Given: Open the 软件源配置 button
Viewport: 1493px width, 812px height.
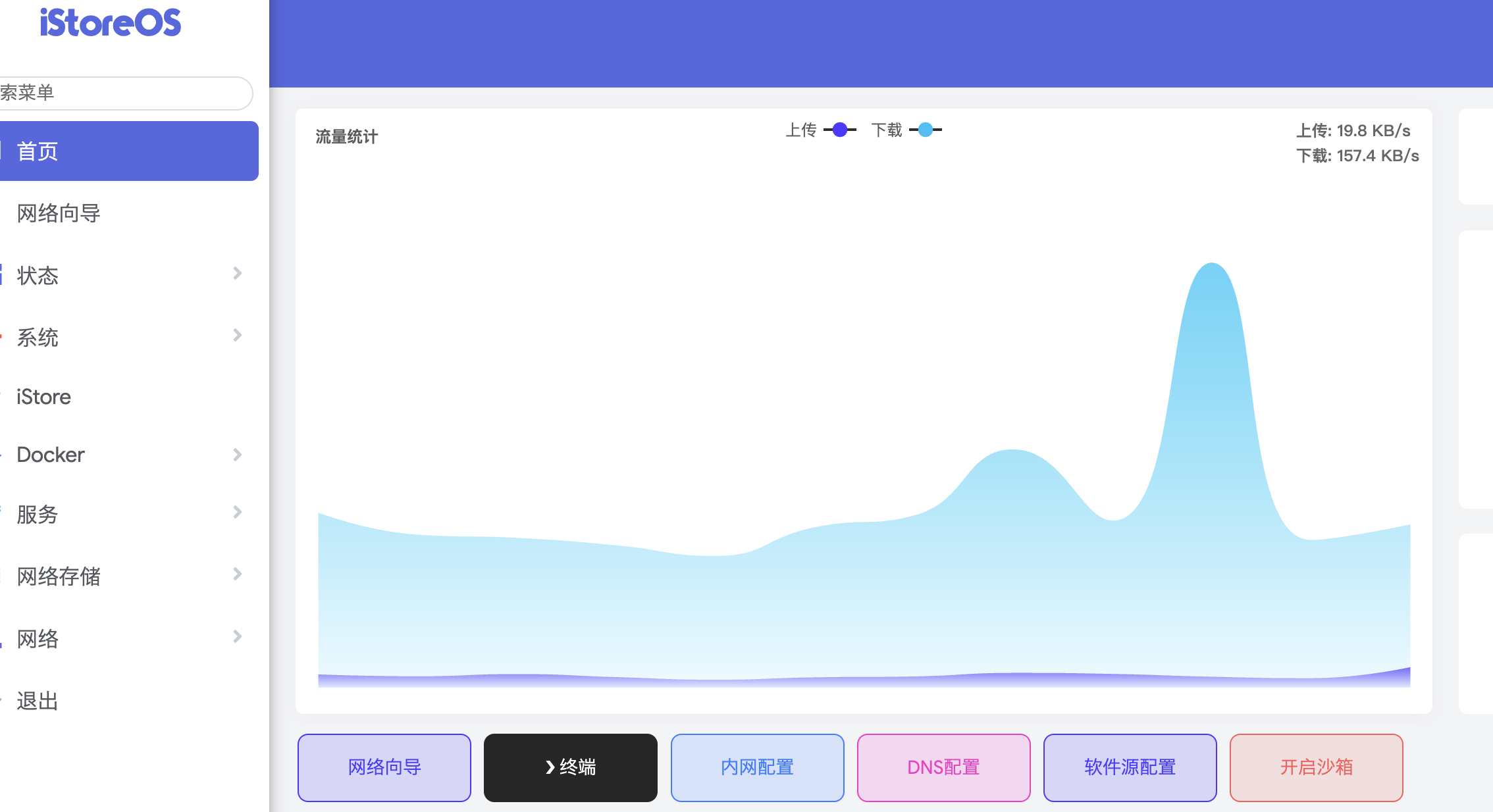Looking at the screenshot, I should [x=1130, y=767].
